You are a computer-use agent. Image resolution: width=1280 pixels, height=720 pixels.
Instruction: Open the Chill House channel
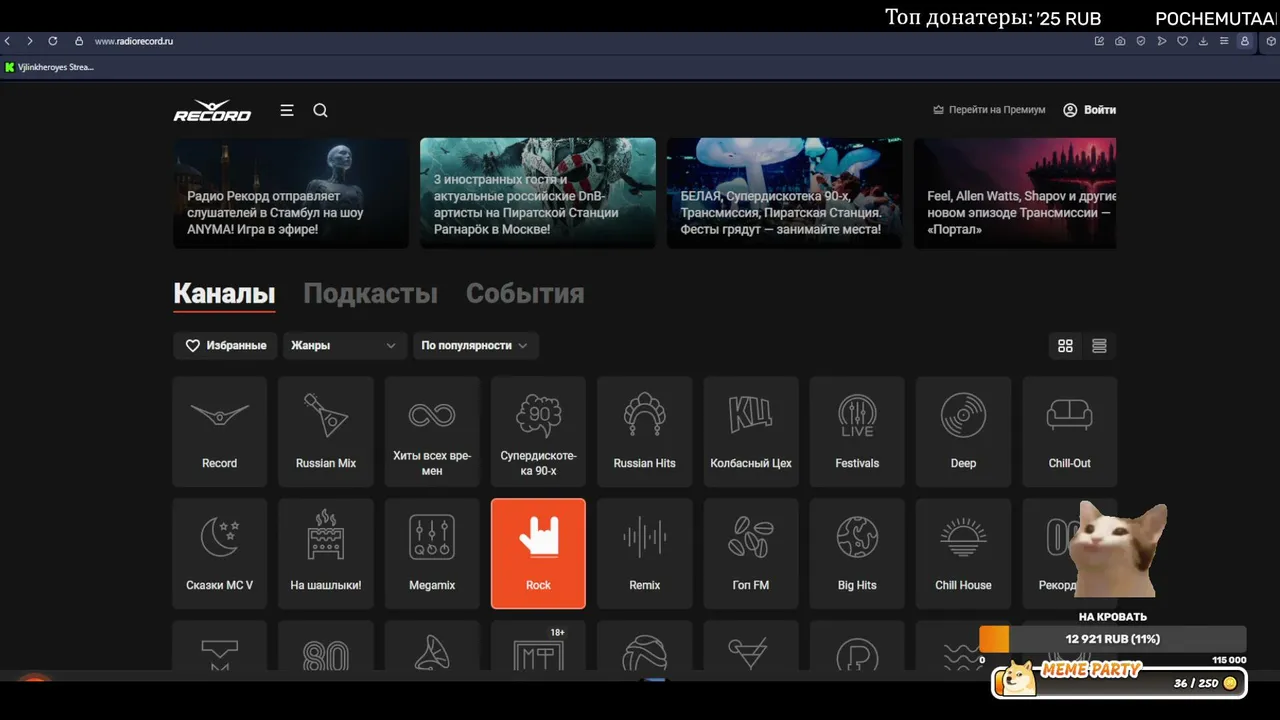click(963, 553)
